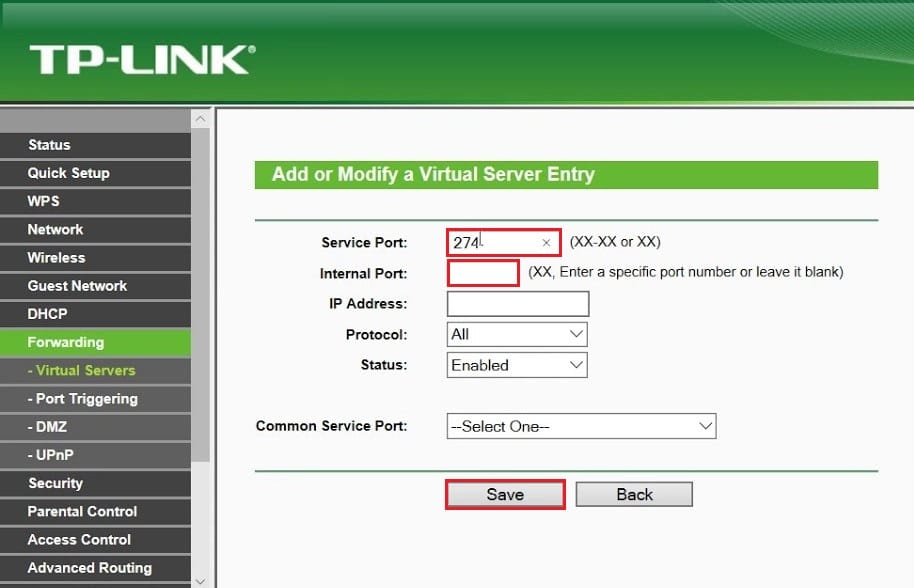Open Quick Setup in sidebar
Image resolution: width=914 pixels, height=588 pixels.
69,173
